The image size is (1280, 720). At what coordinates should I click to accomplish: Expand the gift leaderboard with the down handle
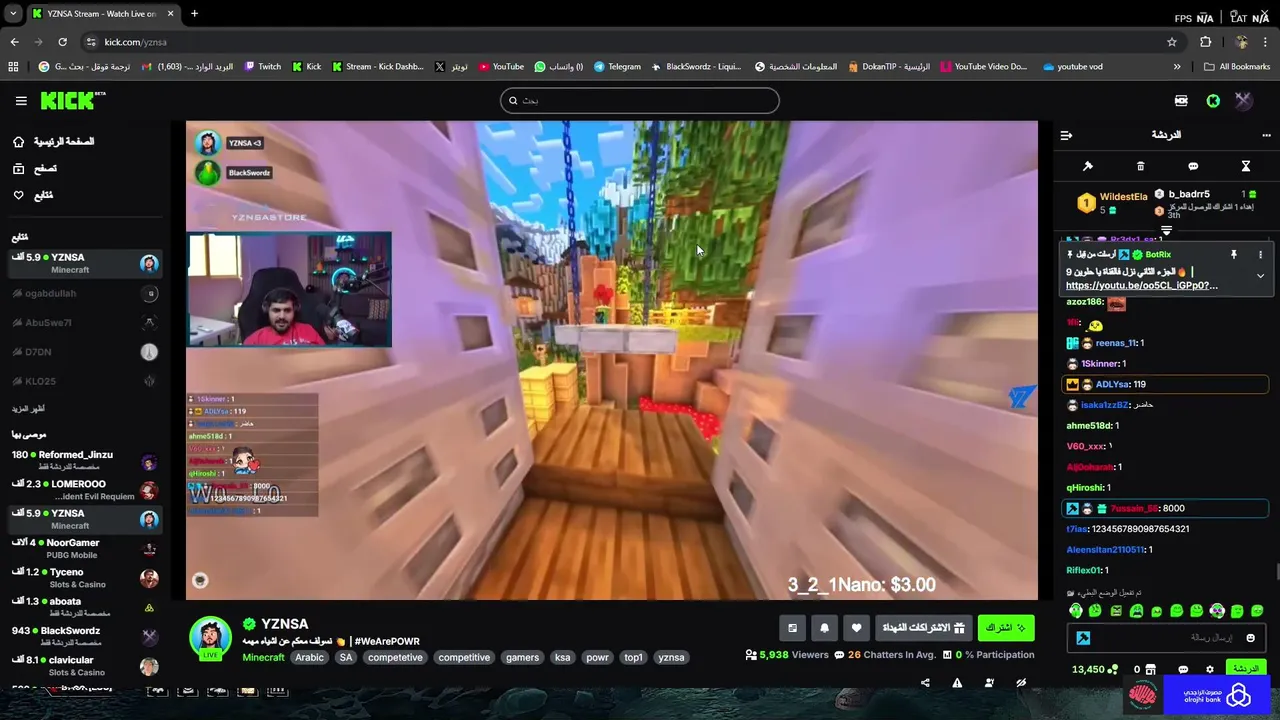(x=1166, y=231)
